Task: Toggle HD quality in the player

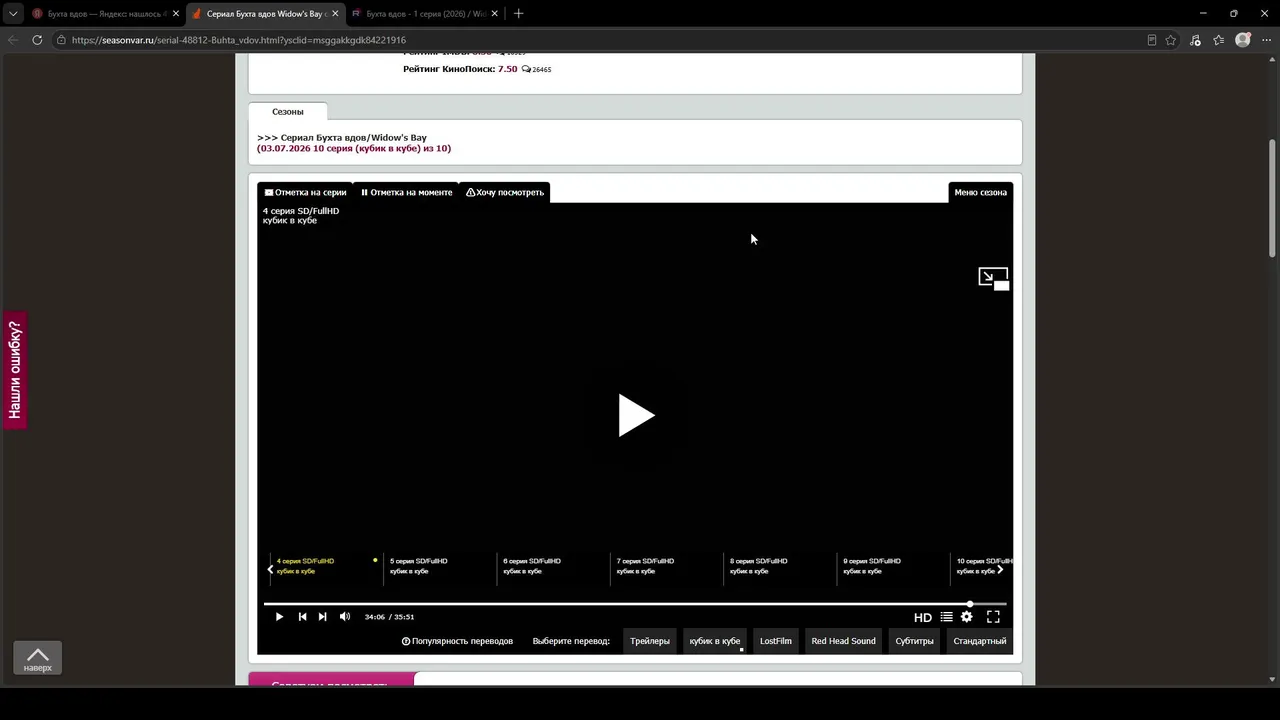Action: tap(923, 617)
